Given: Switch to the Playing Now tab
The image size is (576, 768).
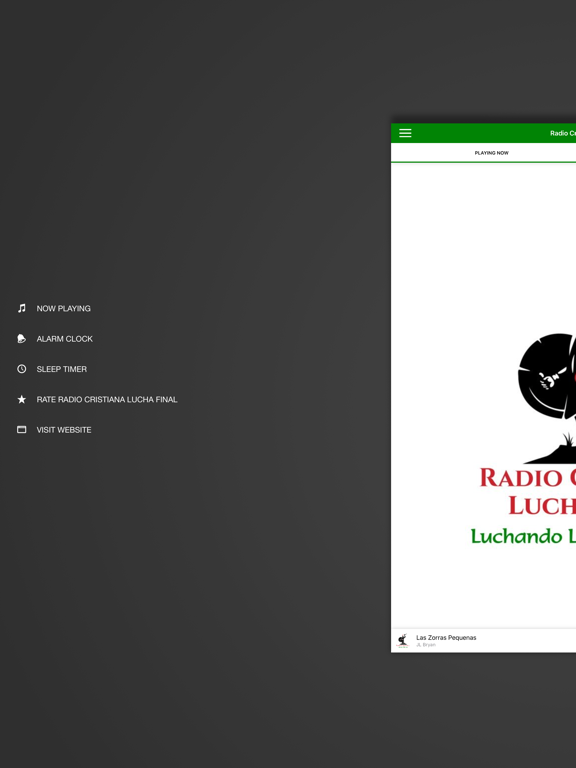Looking at the screenshot, I should click(491, 153).
